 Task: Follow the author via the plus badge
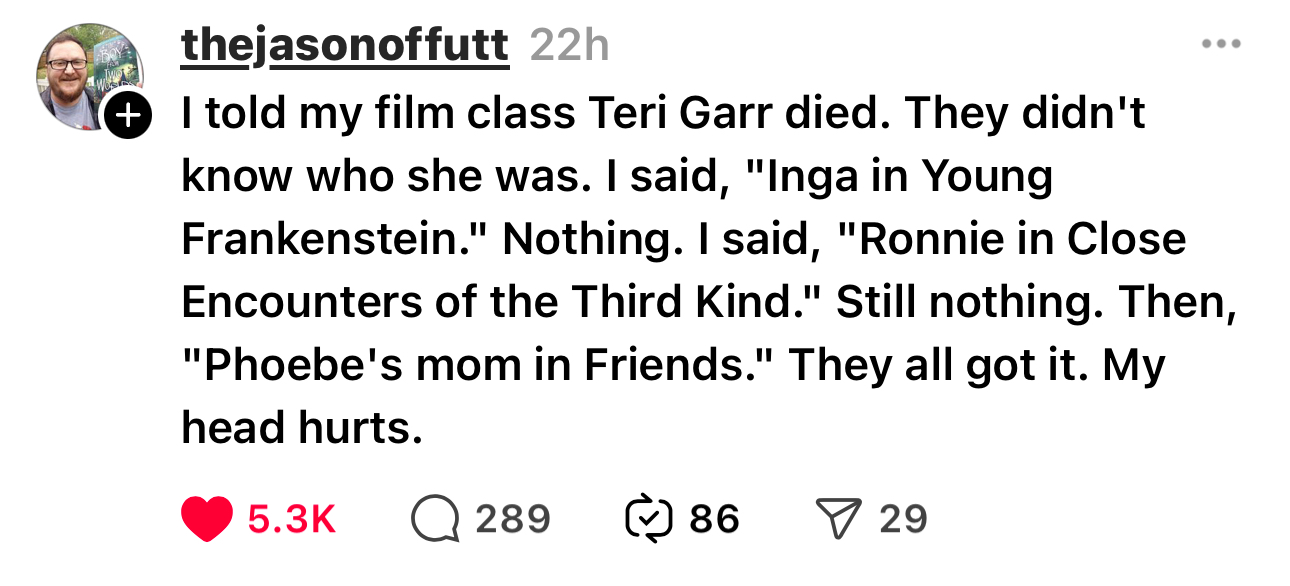tap(127, 117)
